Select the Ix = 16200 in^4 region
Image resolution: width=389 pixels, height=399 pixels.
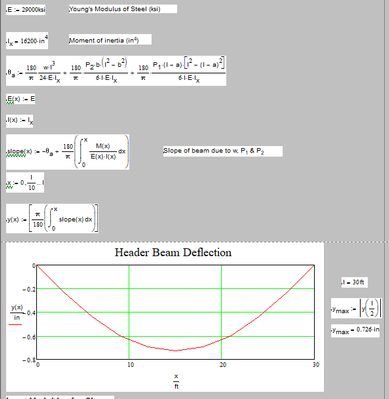tap(27, 41)
